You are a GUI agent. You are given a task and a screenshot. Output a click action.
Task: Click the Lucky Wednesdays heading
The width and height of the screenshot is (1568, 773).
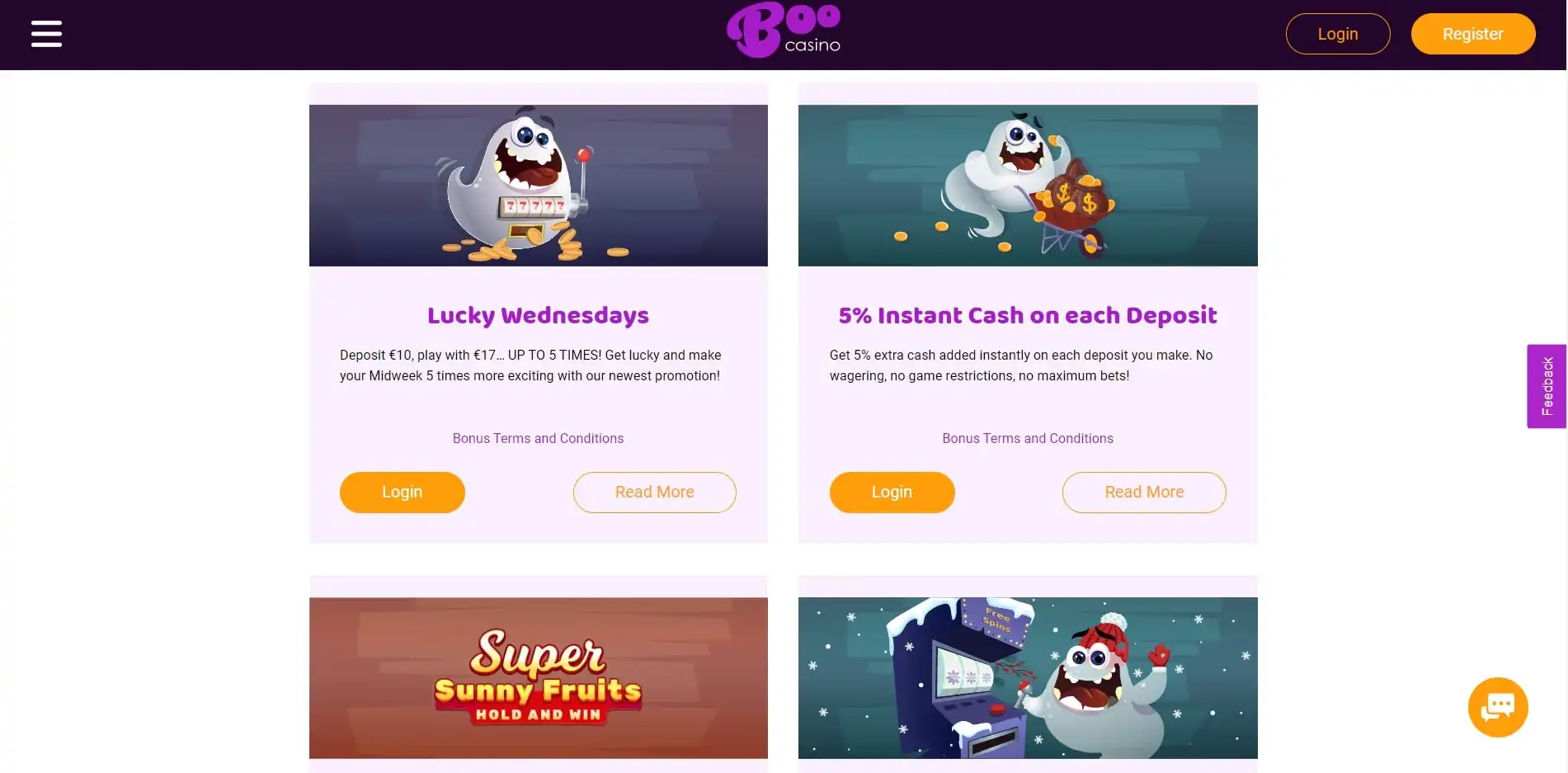point(539,316)
